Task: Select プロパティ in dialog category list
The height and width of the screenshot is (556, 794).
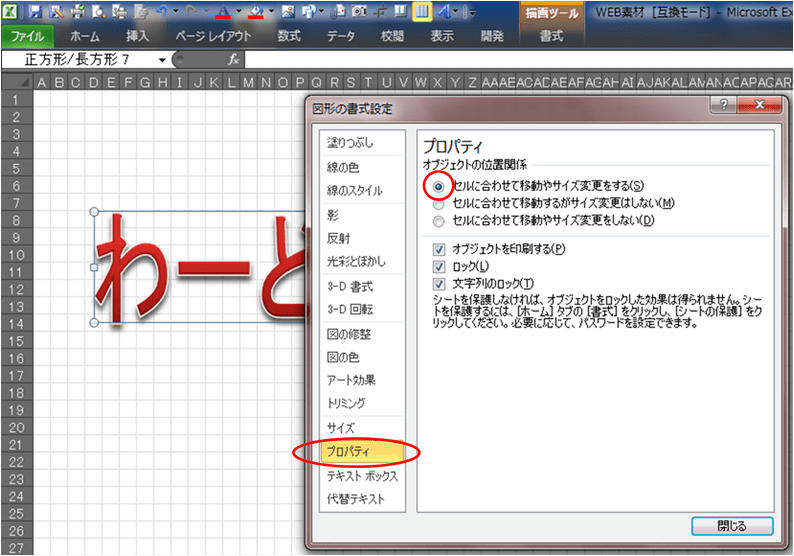Action: (363, 451)
